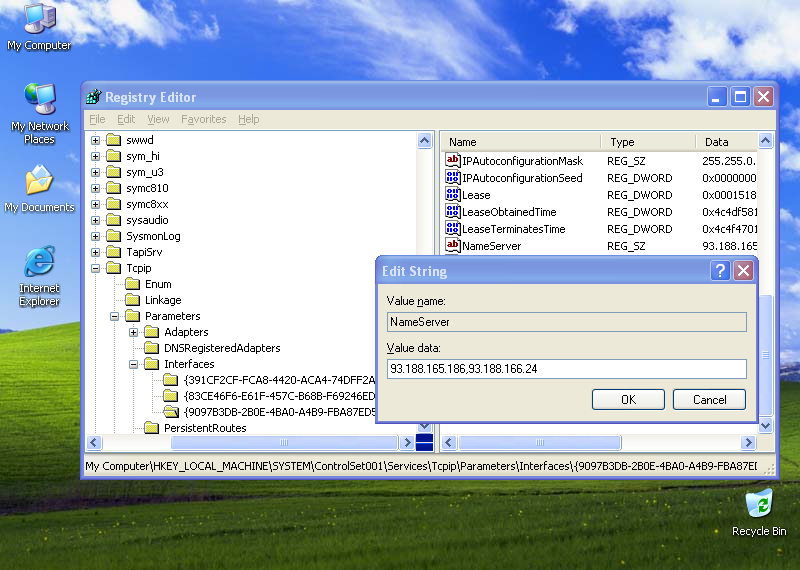
Task: Click the 0x4c4df581 data value
Action: pyautogui.click(x=729, y=212)
